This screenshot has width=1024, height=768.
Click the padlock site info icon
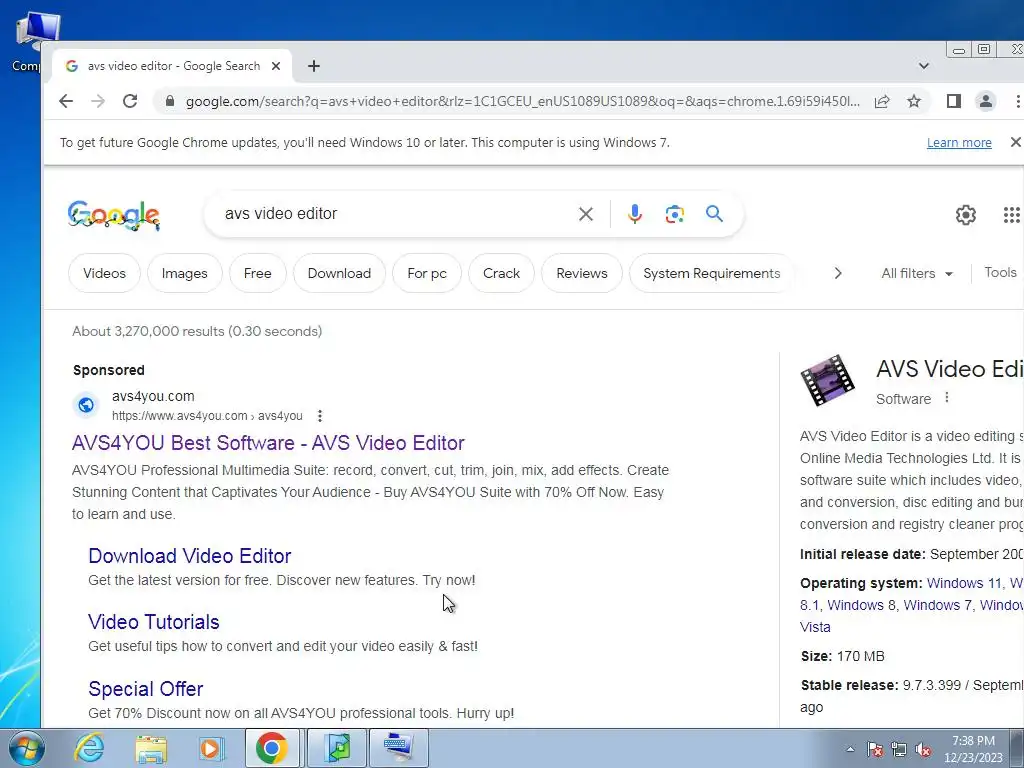coord(170,101)
